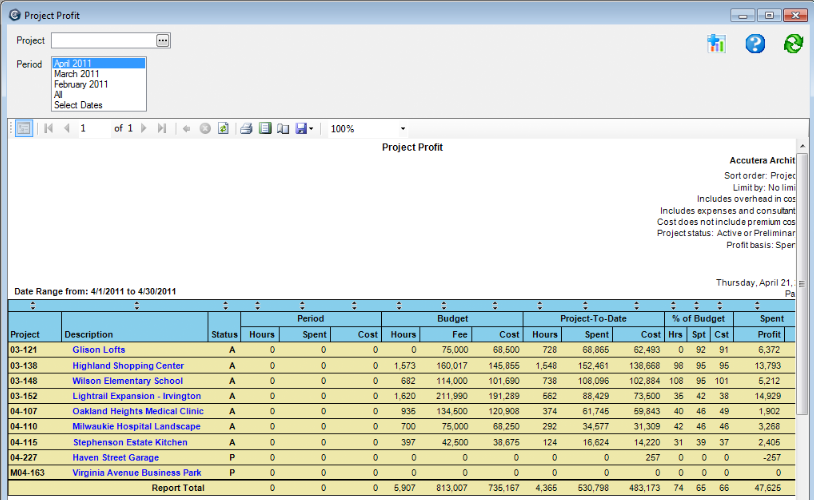Click the Project browse ellipsis button

pyautogui.click(x=163, y=40)
